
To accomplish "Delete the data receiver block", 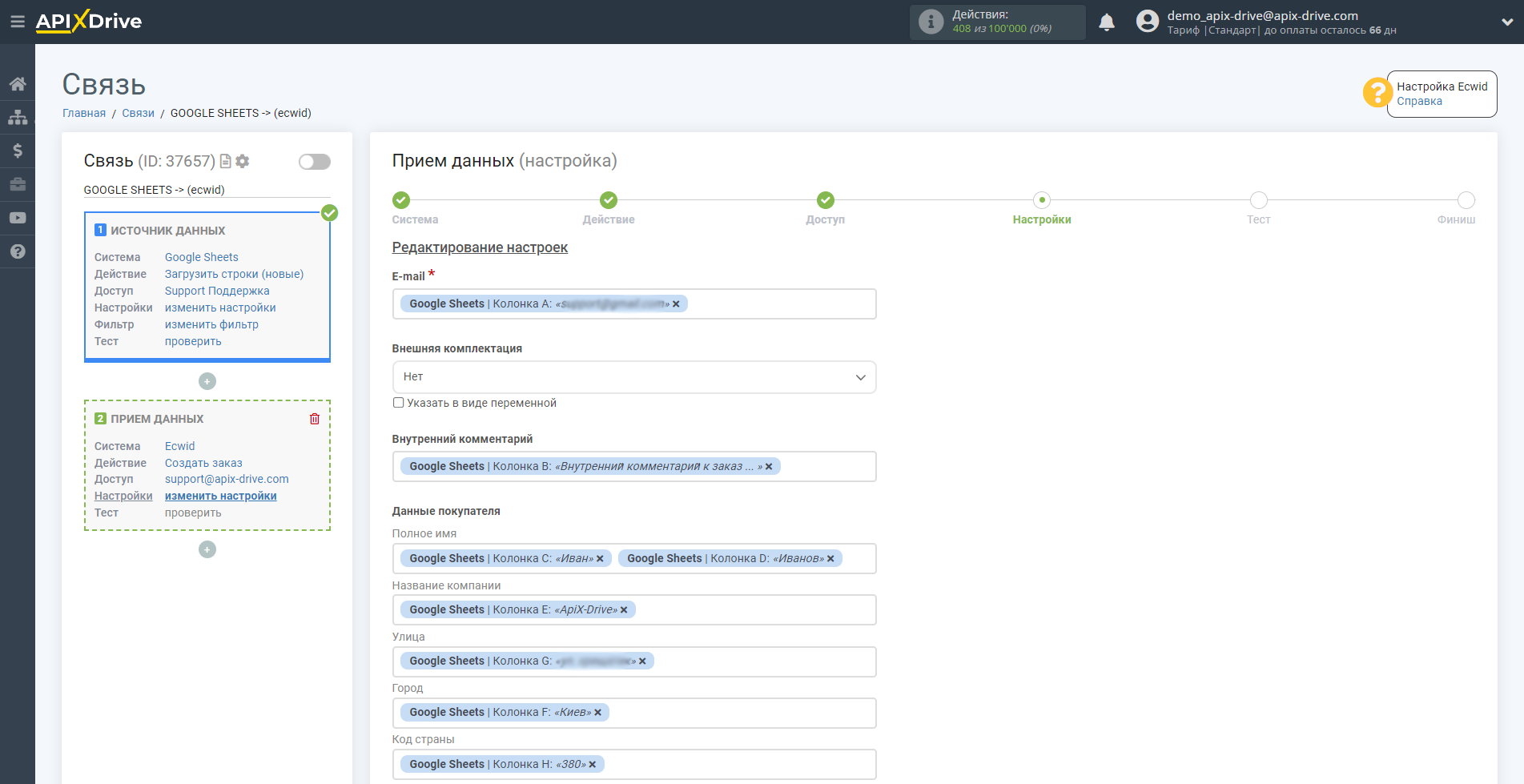I will pos(315,419).
